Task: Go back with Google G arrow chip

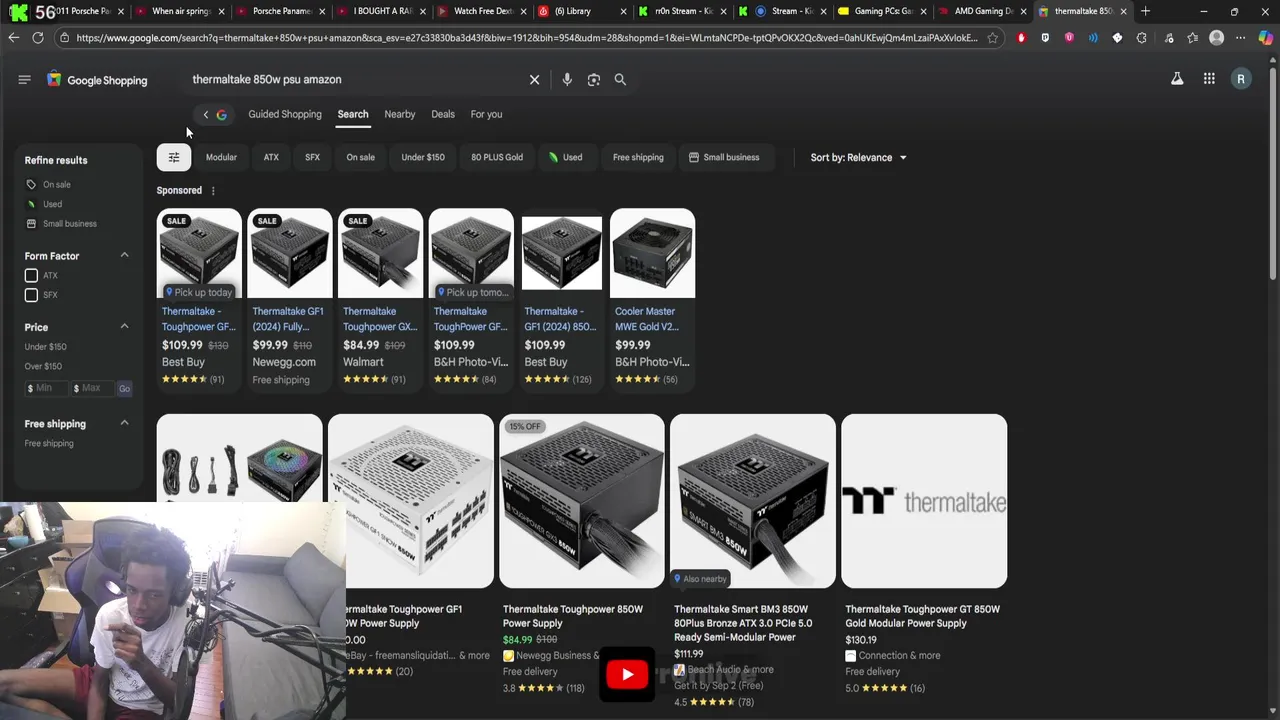Action: coord(215,114)
